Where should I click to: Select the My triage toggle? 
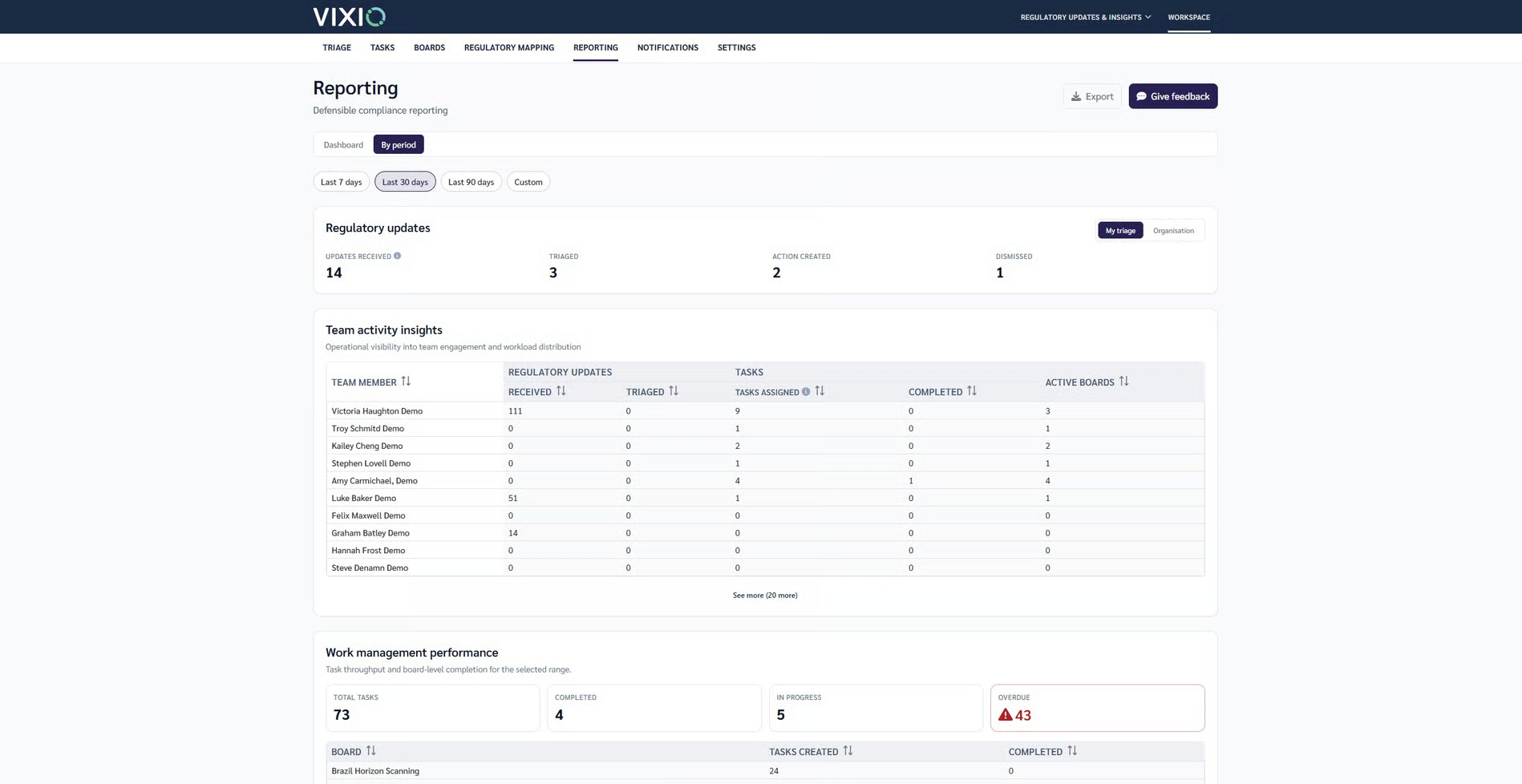(1120, 231)
